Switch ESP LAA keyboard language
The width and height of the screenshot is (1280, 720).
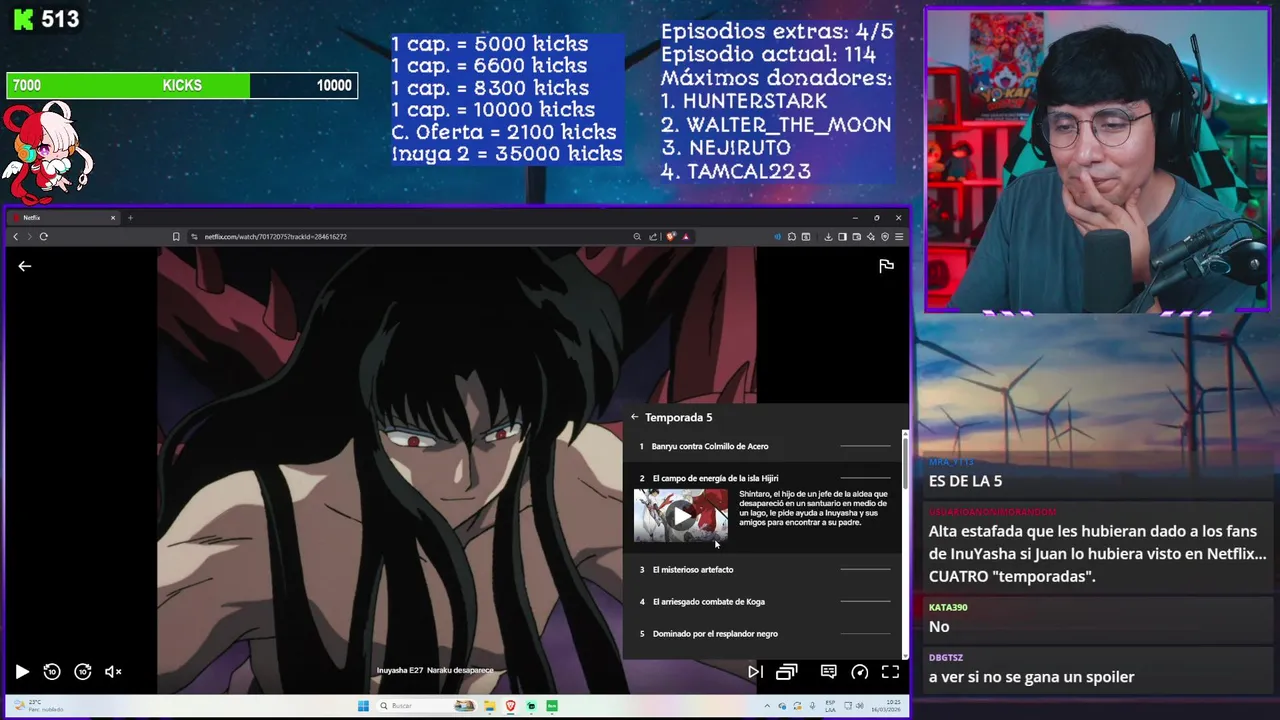[x=830, y=706]
